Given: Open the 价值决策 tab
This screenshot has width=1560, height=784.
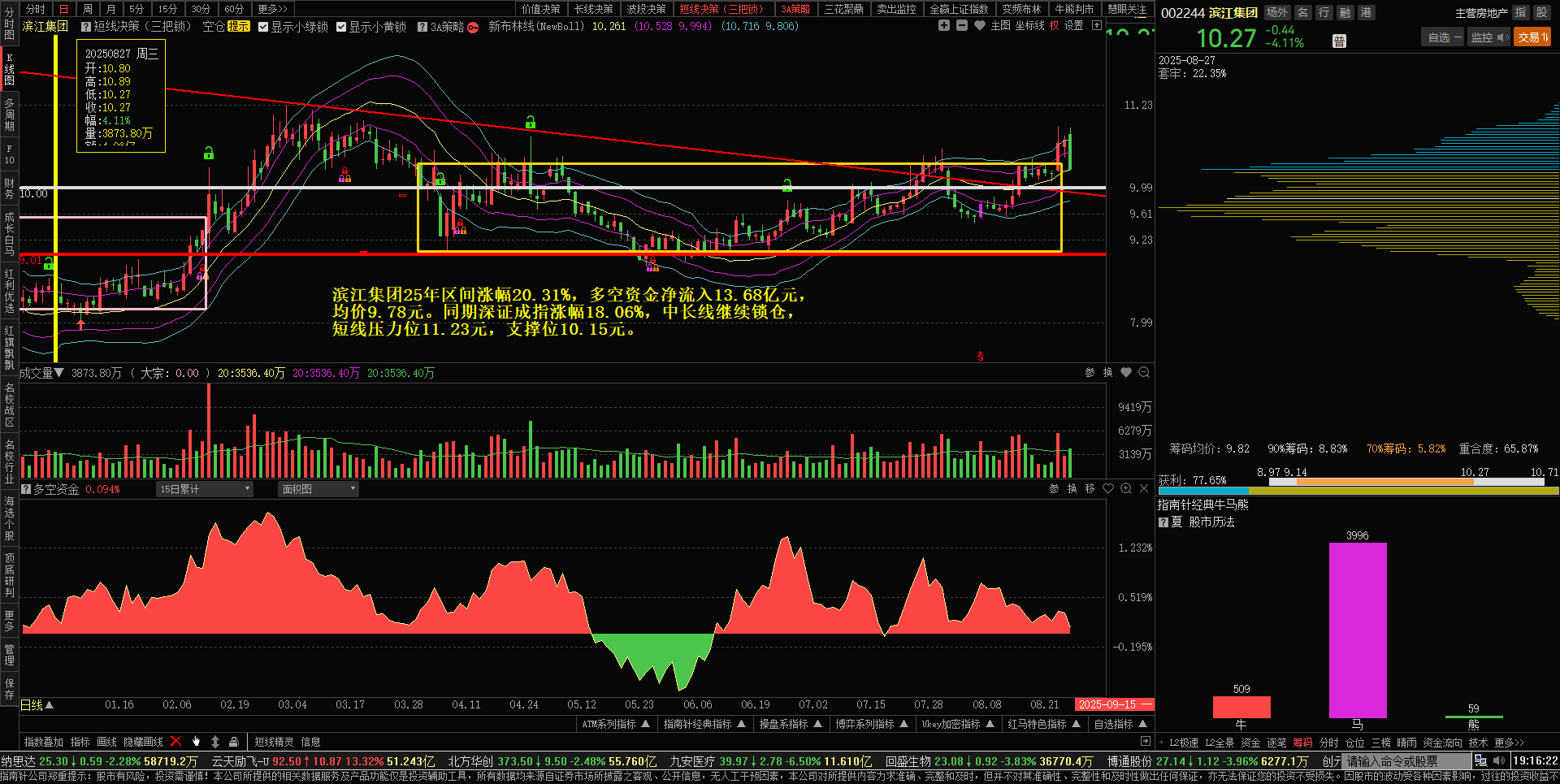Looking at the screenshot, I should 541,9.
